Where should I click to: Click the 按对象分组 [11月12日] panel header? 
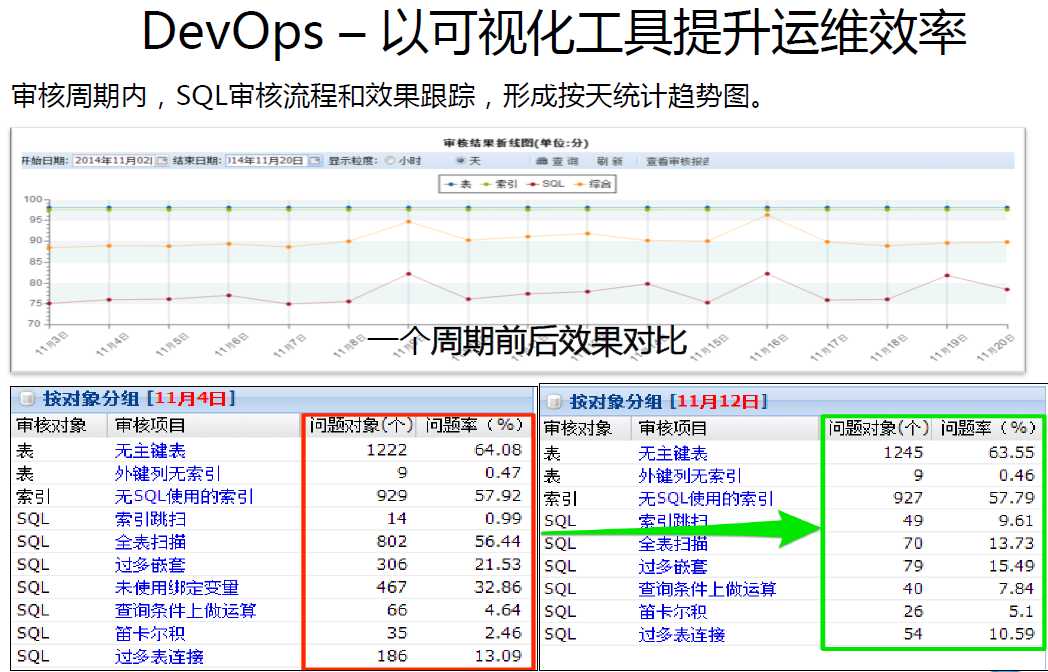[793, 402]
